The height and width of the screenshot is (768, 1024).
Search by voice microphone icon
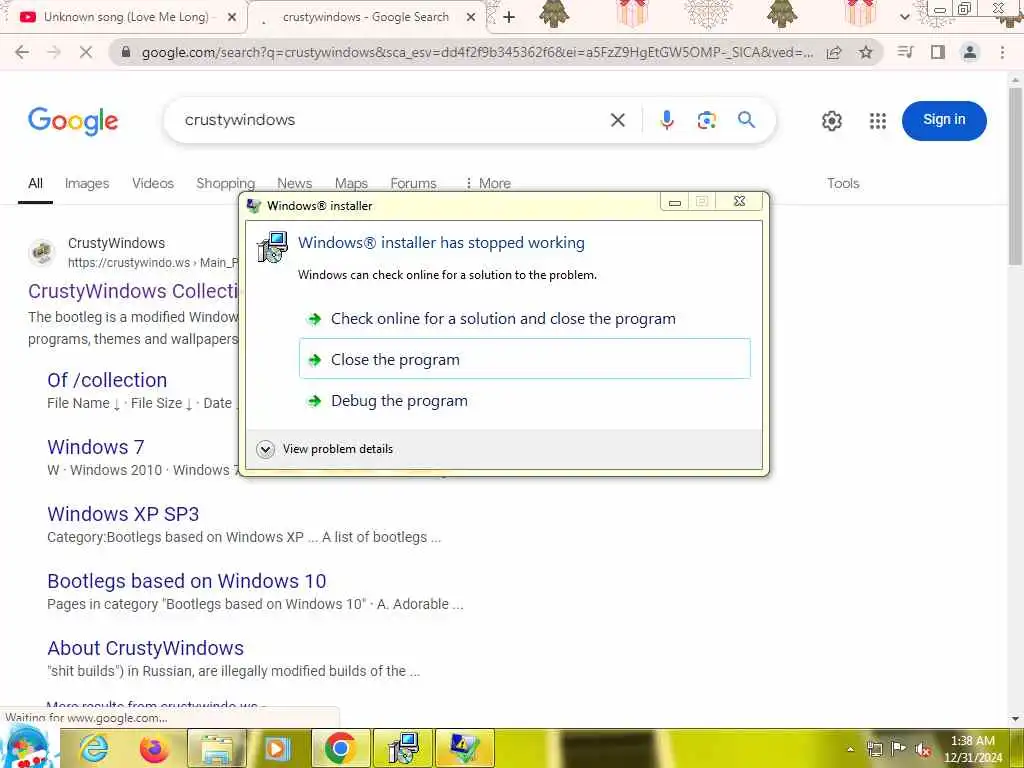(667, 120)
